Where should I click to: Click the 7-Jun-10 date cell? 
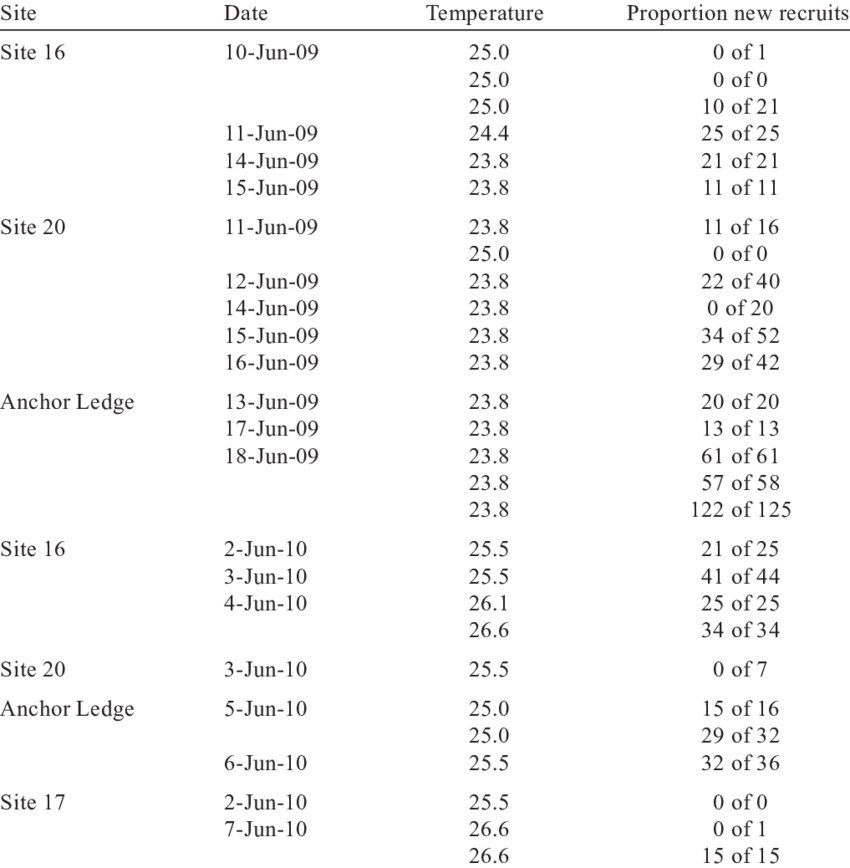[265, 829]
